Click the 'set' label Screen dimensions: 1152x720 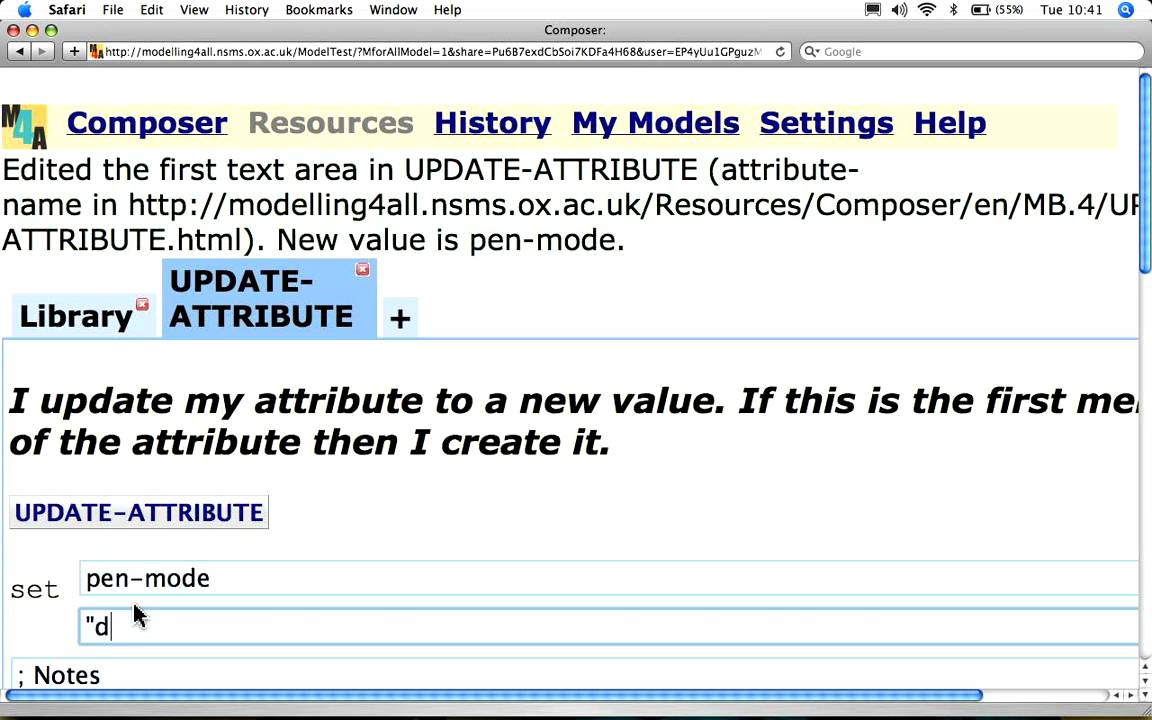point(35,590)
